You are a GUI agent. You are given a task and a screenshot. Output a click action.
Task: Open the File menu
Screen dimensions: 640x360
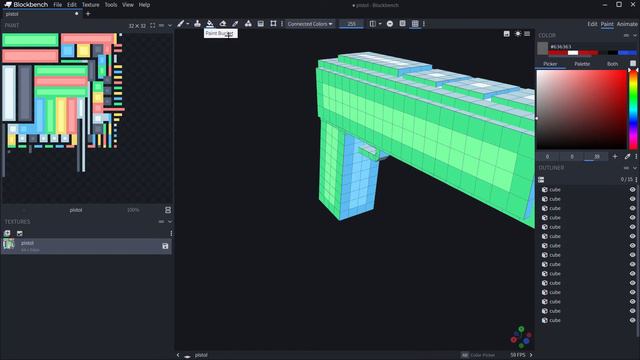pos(58,5)
